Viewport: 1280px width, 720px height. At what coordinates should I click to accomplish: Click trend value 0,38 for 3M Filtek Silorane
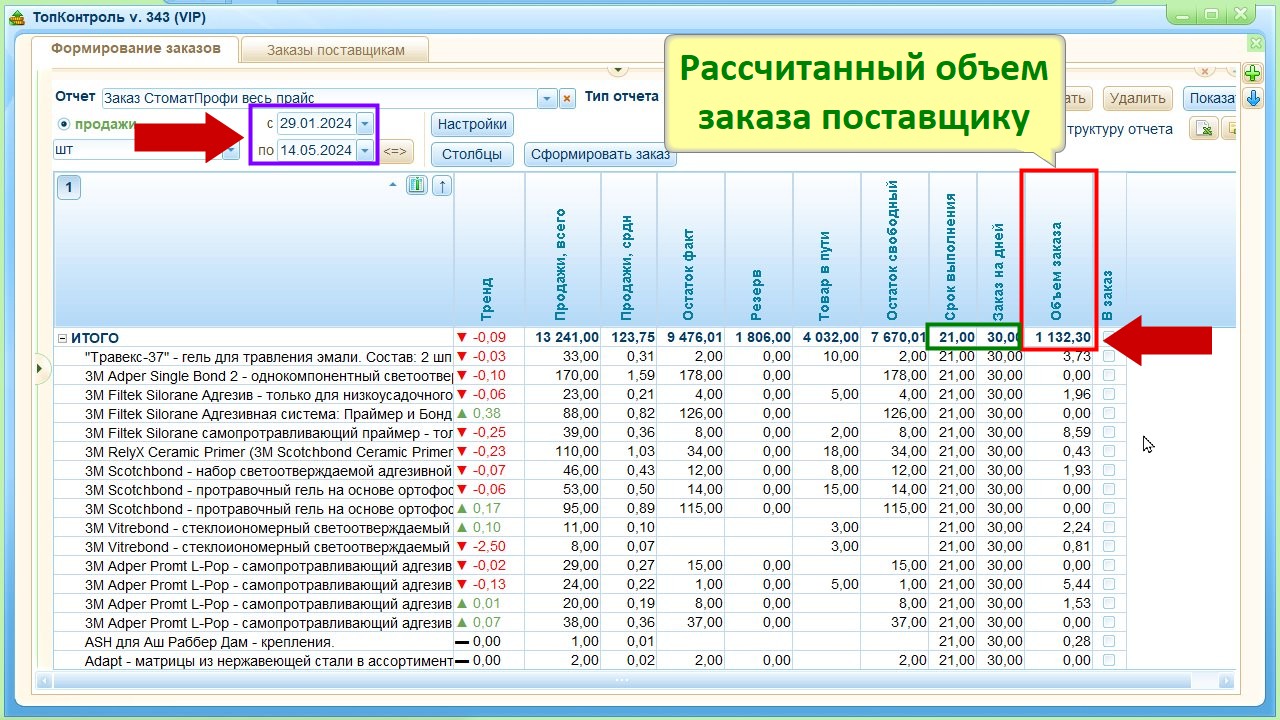pyautogui.click(x=486, y=413)
